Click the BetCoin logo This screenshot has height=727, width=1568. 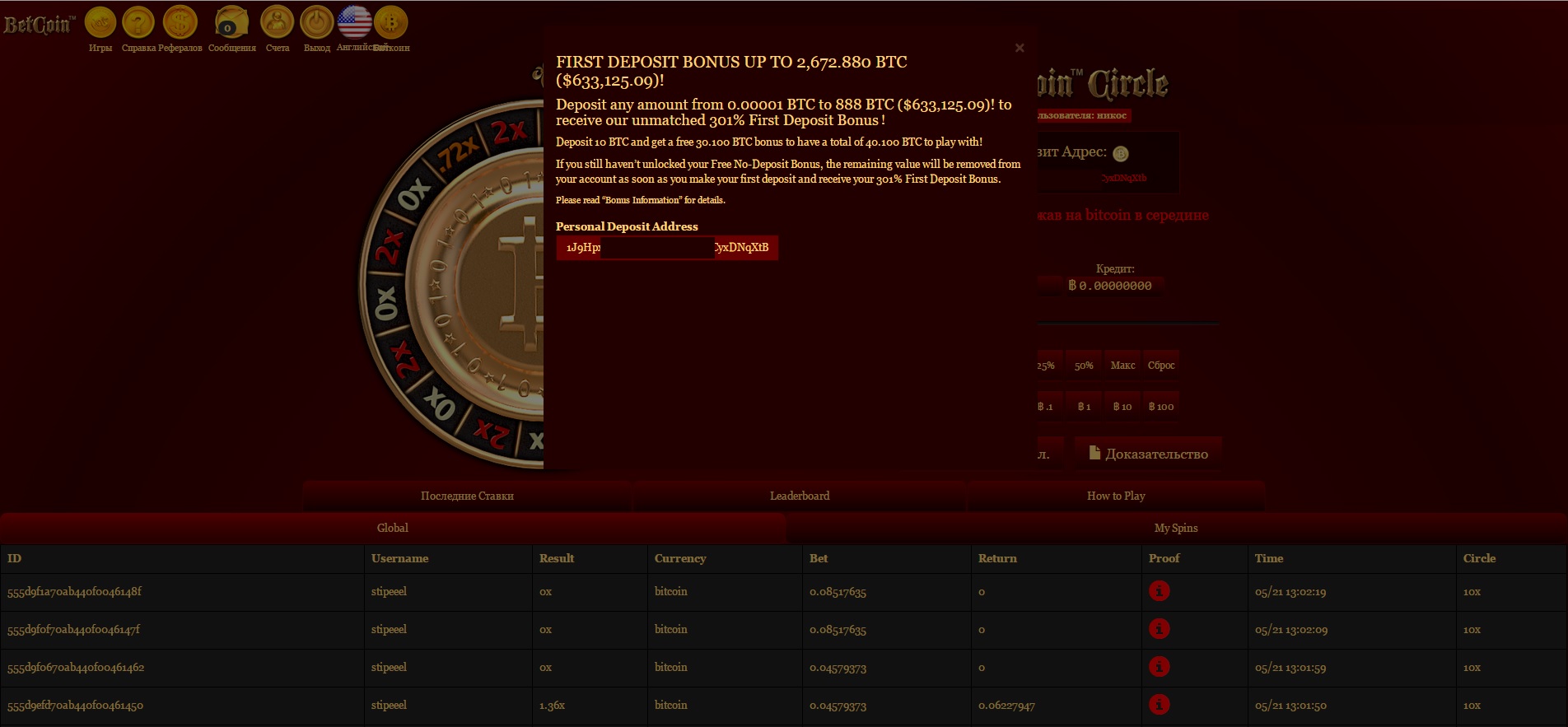38,25
